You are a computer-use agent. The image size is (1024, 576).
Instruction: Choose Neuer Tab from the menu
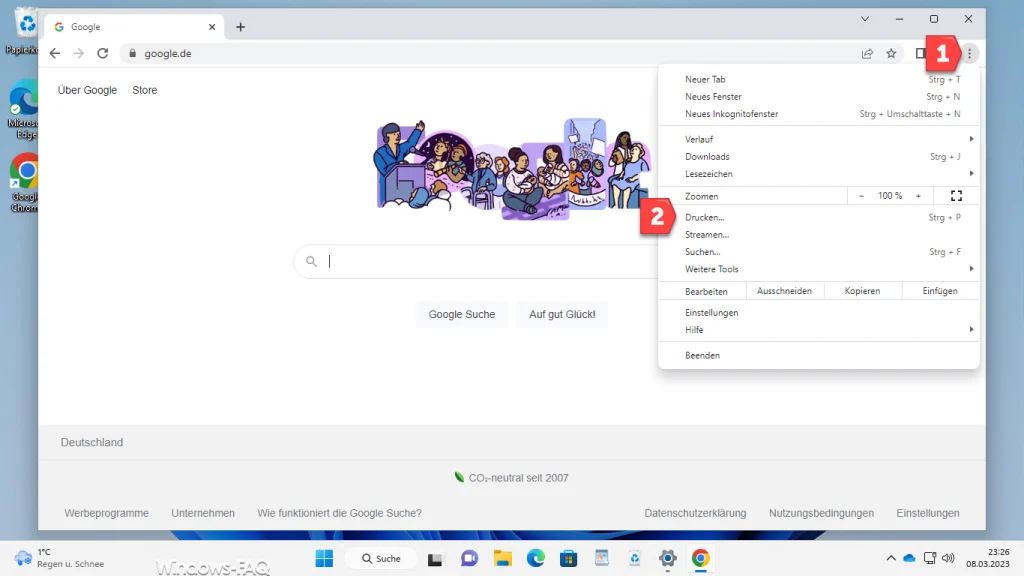818,79
